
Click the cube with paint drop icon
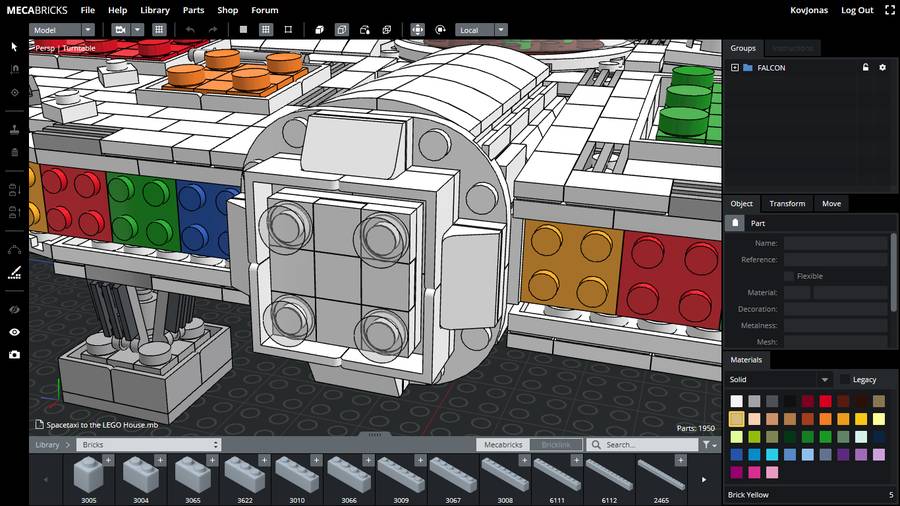point(364,30)
